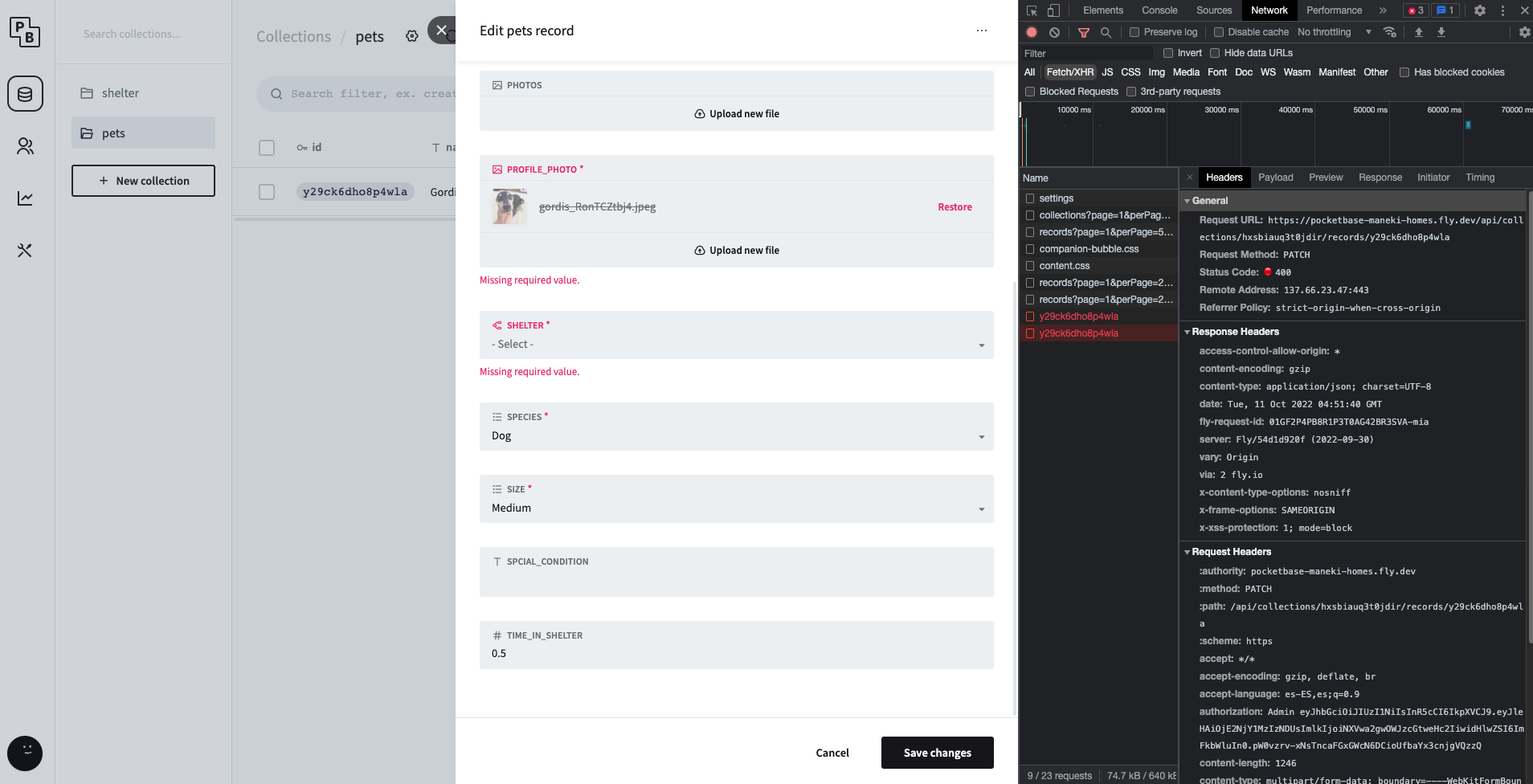Screen dimensions: 1533x784
Task: Toggle DevTools device toolbar icon
Action: tap(1053, 10)
